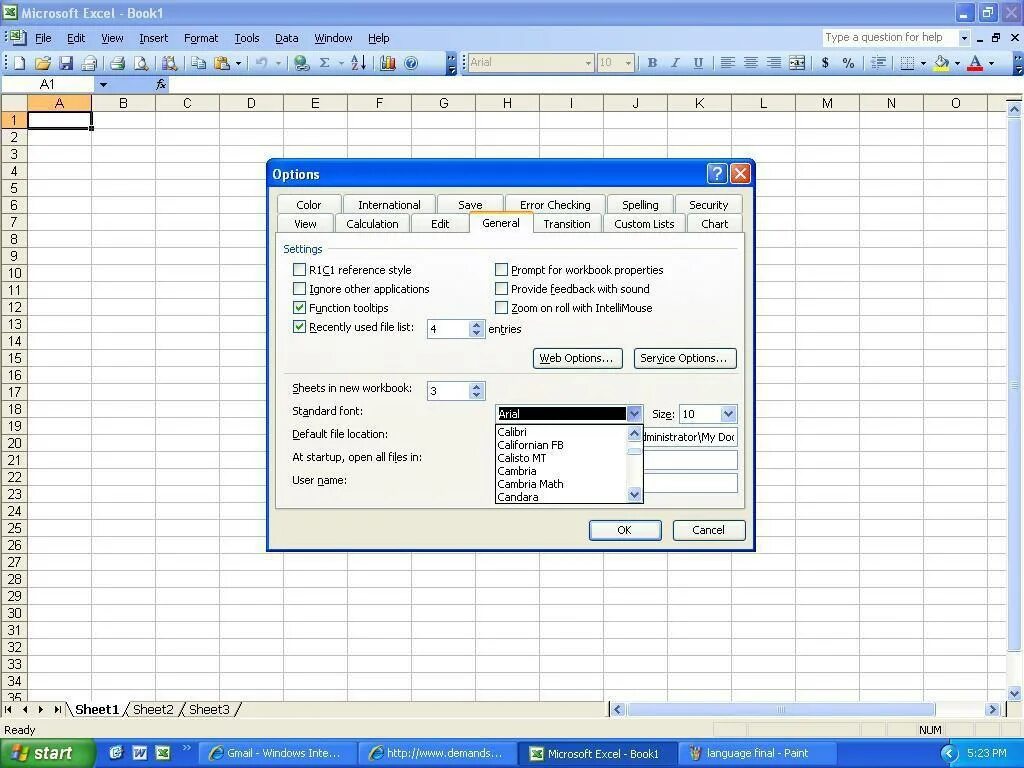
Task: Click the OK button
Action: 625,530
